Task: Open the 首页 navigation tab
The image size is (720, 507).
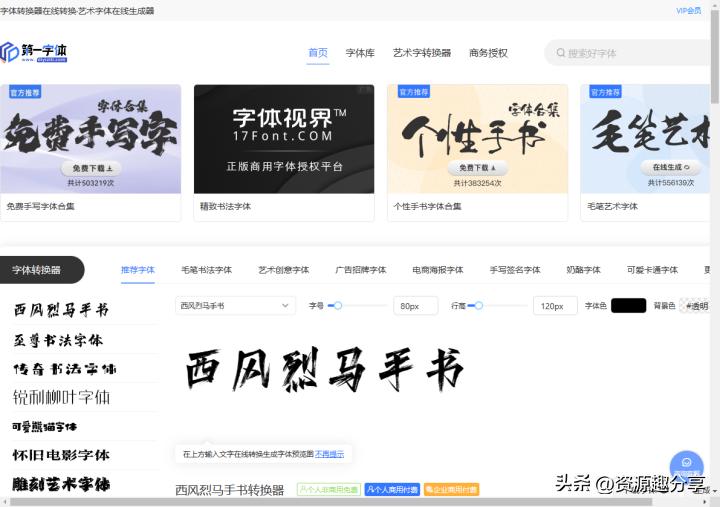Action: tap(318, 53)
